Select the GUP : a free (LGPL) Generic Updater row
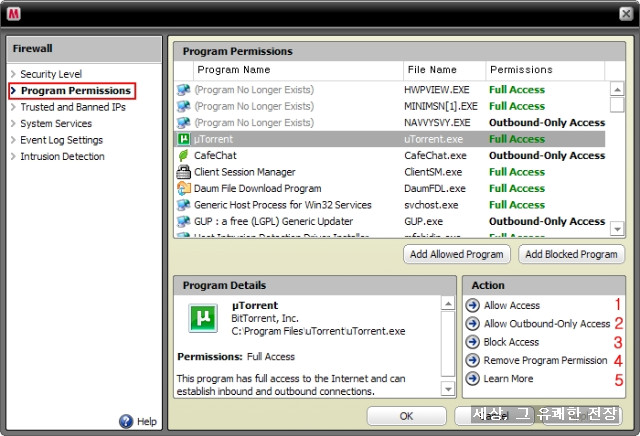640x436 pixels. 390,221
